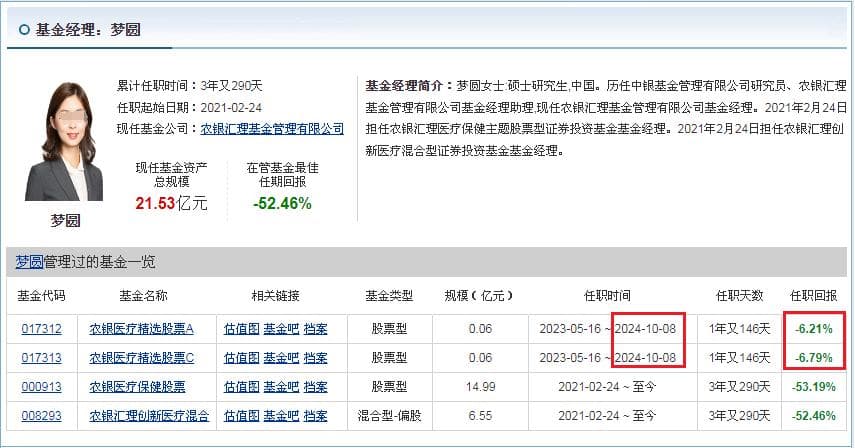
Task: View 估值图 for 农银医疗精选股票A
Action: point(241,329)
